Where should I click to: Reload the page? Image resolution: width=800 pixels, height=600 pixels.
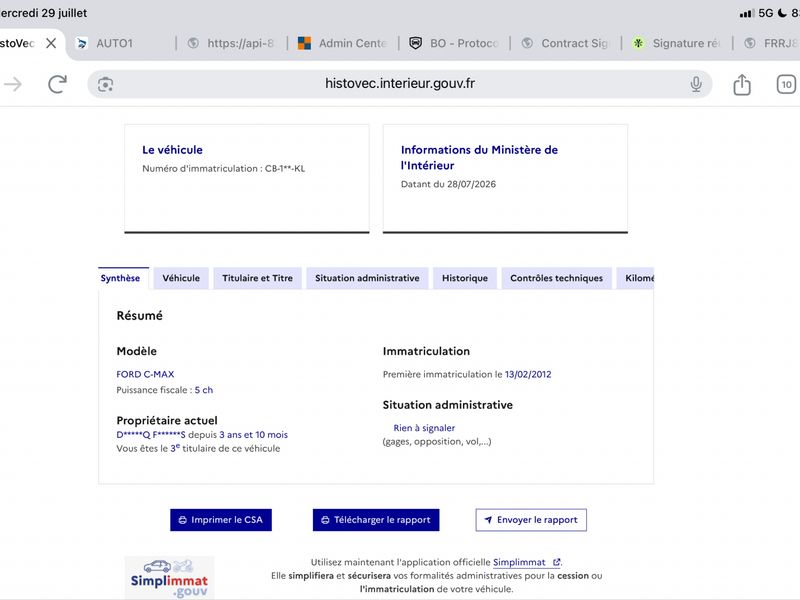pos(57,84)
